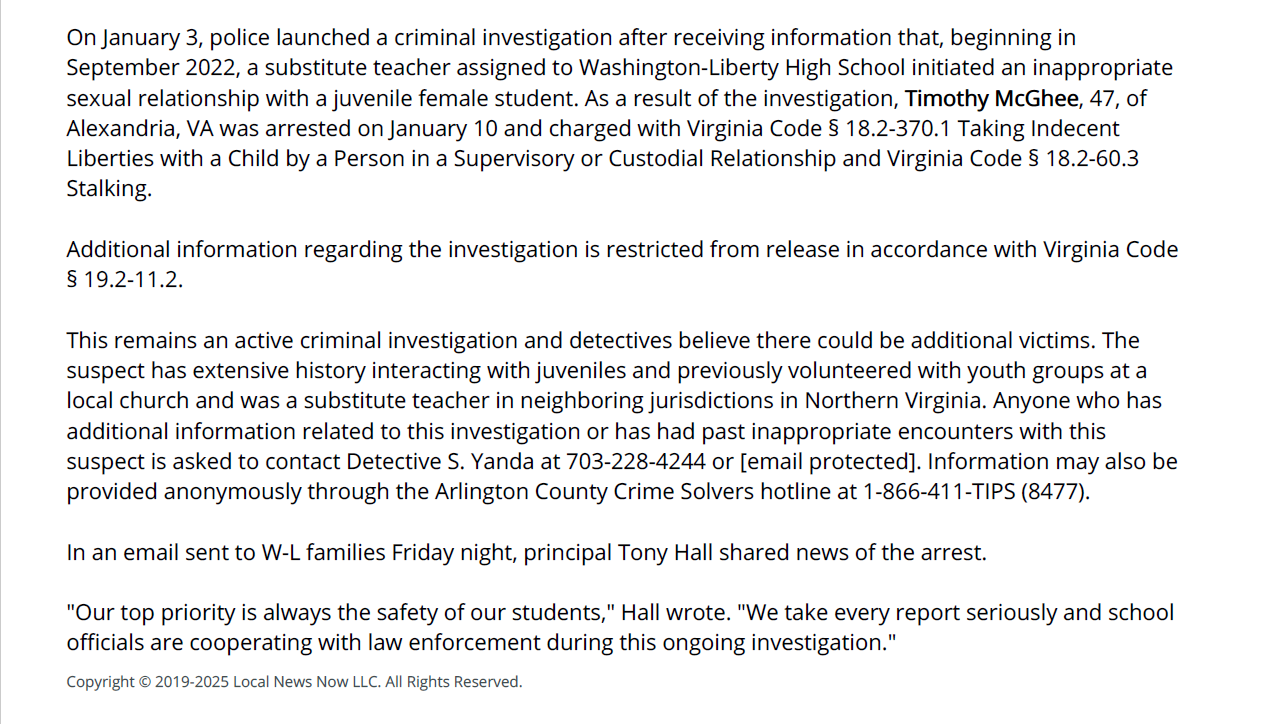Screen dimensions: 1264x724
Task: Click the section reference § 19.2-11.2
Action: click(125, 280)
